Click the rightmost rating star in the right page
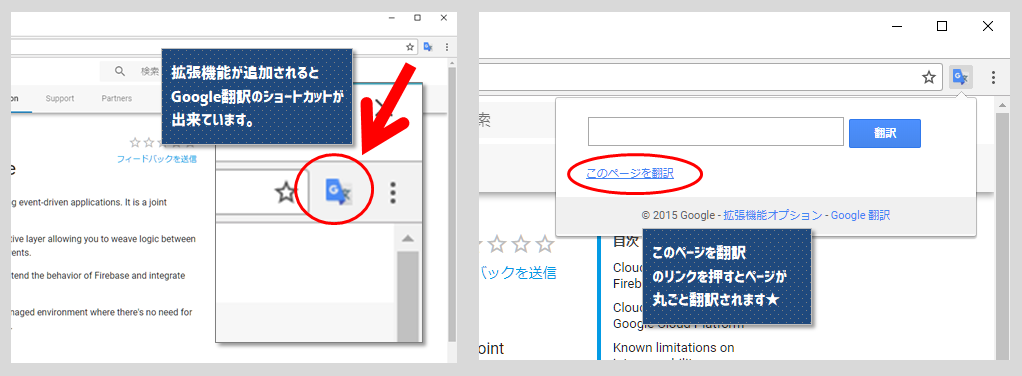Viewport: 1022px width, 376px height. coord(544,244)
